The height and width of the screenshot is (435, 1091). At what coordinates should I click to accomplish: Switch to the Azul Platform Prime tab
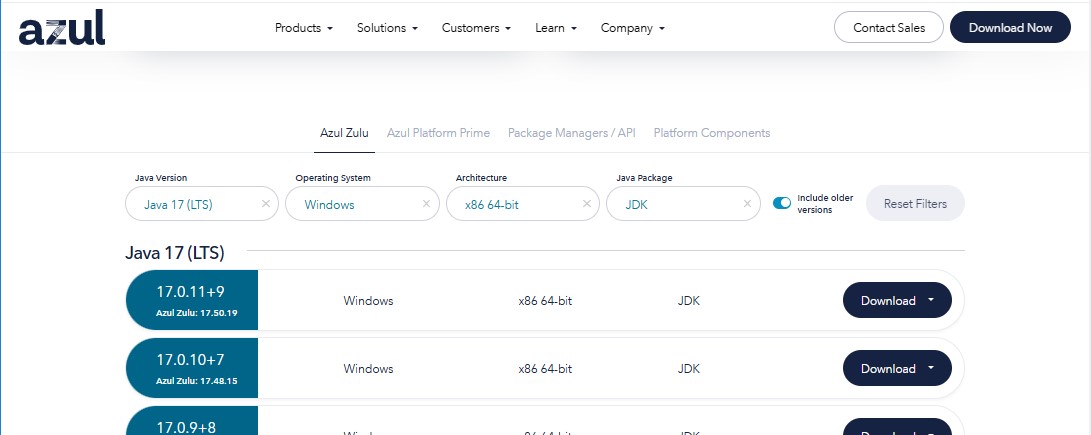point(438,133)
